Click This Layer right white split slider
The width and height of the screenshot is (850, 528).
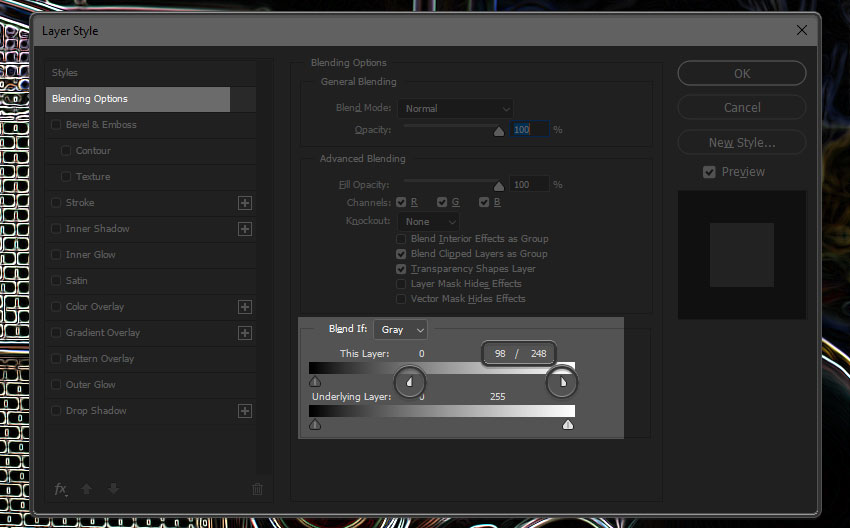(563, 382)
